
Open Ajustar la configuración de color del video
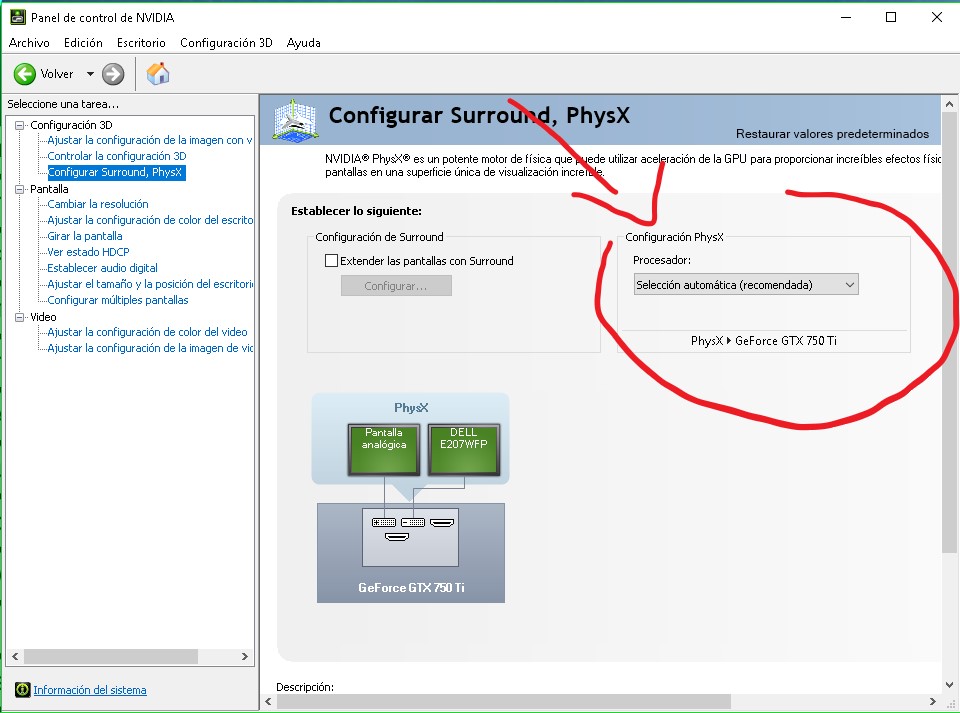148,332
